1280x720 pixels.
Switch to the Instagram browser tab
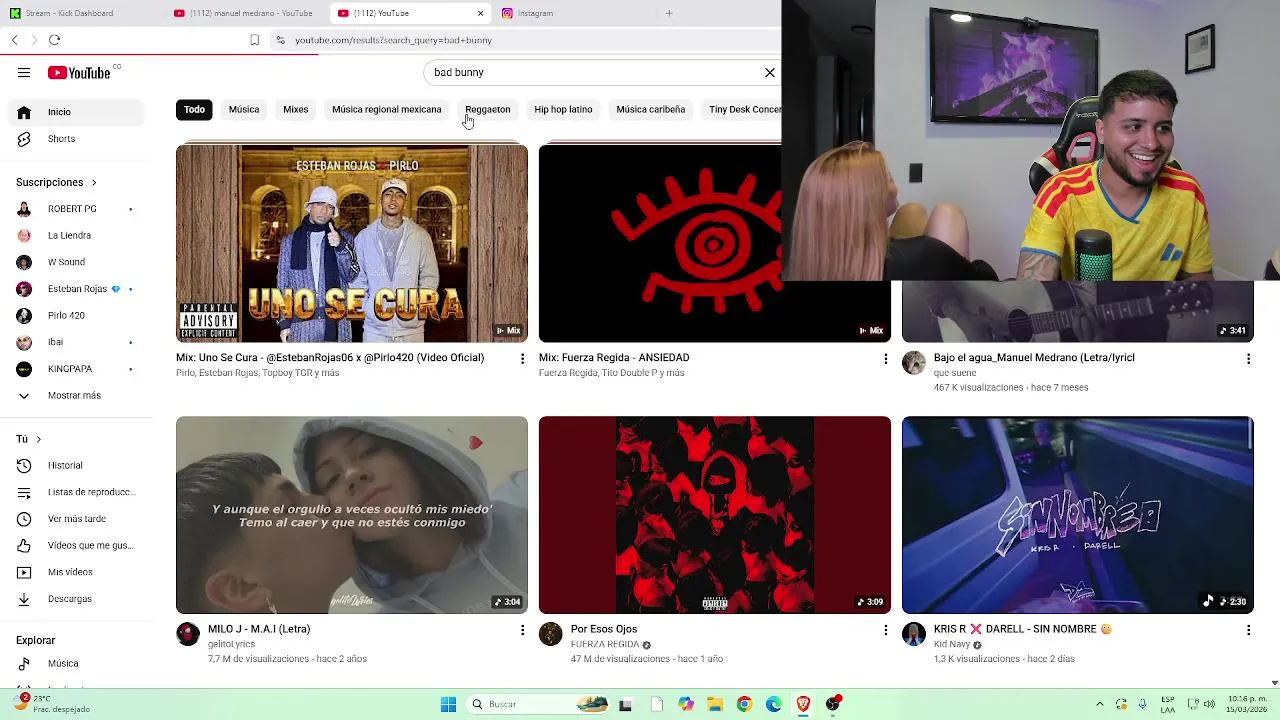575,13
